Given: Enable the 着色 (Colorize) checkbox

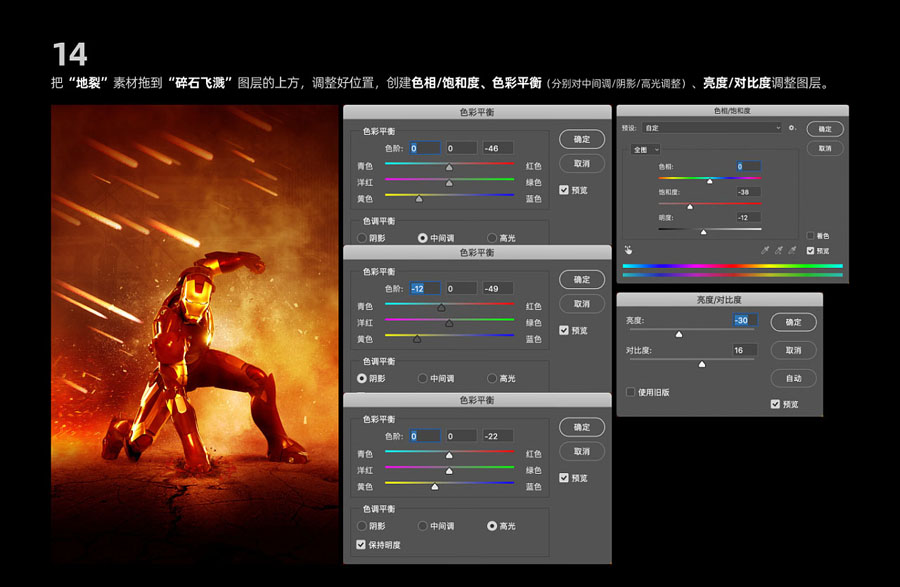Looking at the screenshot, I should tap(810, 236).
